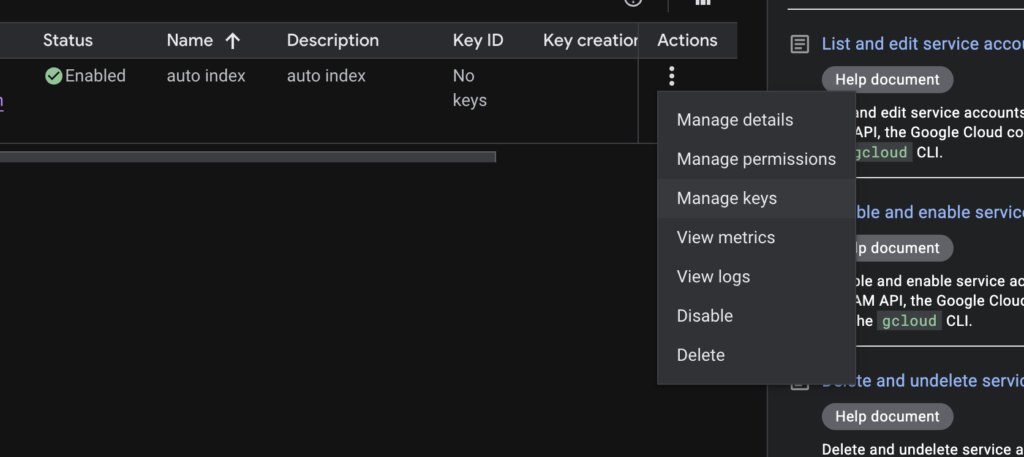Open the List and edit service accounts link
This screenshot has width=1024, height=457.
(922, 44)
